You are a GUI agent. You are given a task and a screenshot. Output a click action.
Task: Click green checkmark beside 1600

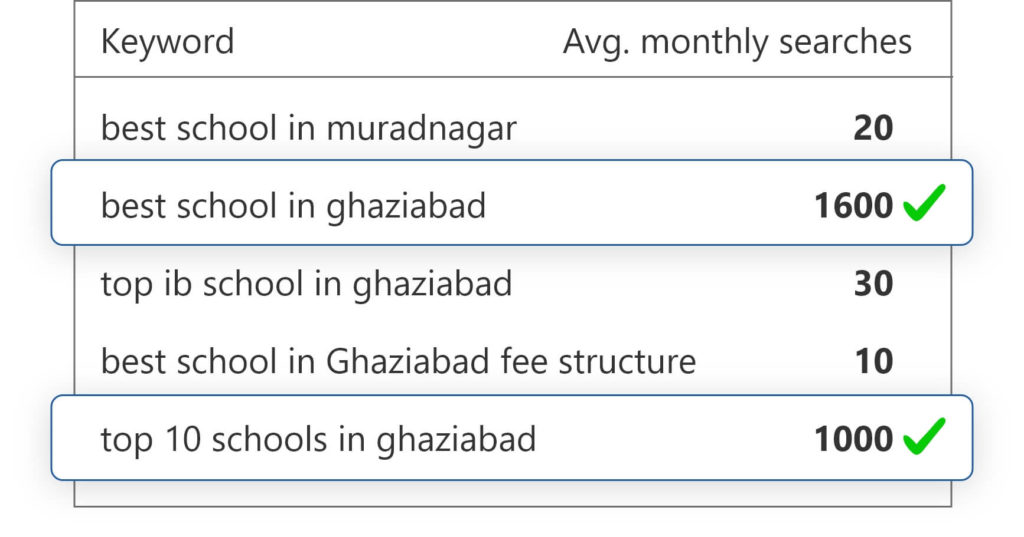coord(924,203)
